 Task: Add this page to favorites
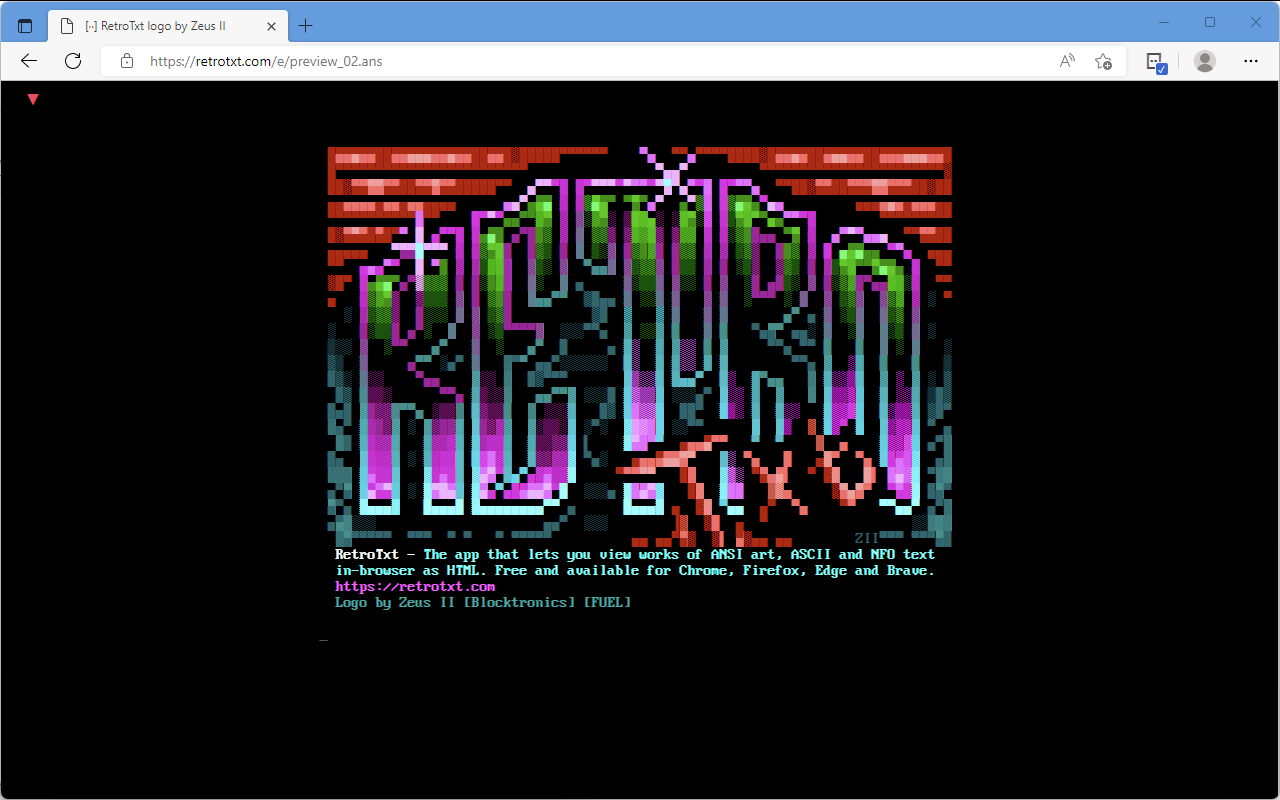(1103, 61)
